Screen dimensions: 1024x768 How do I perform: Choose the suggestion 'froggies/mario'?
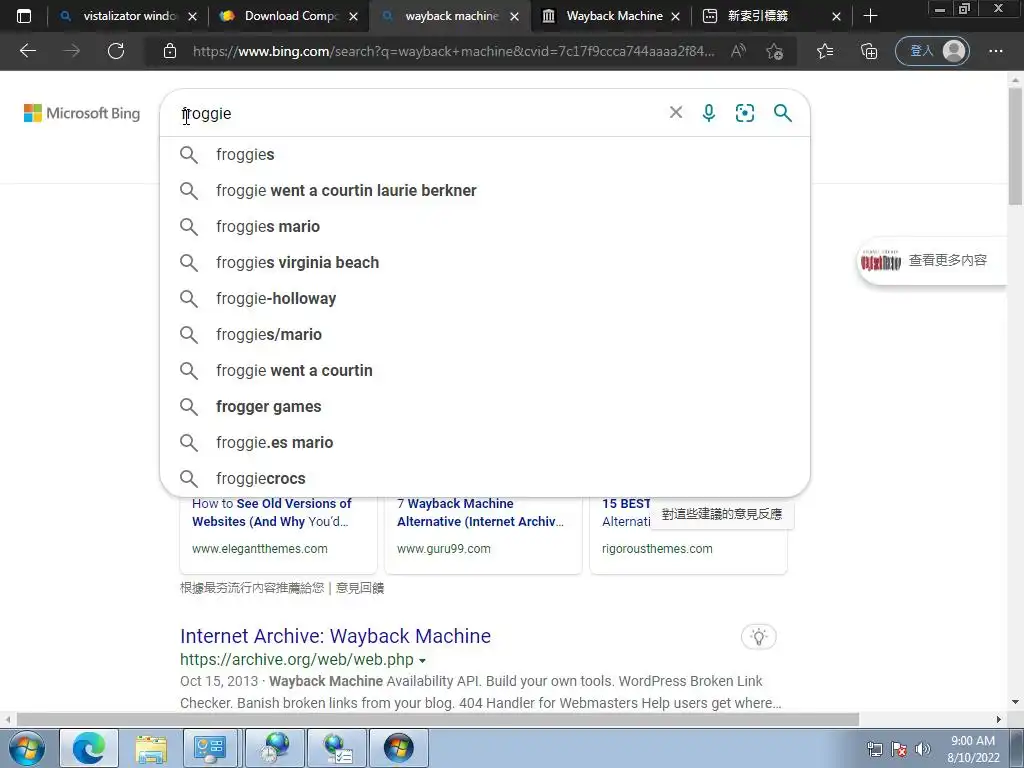pos(485,334)
